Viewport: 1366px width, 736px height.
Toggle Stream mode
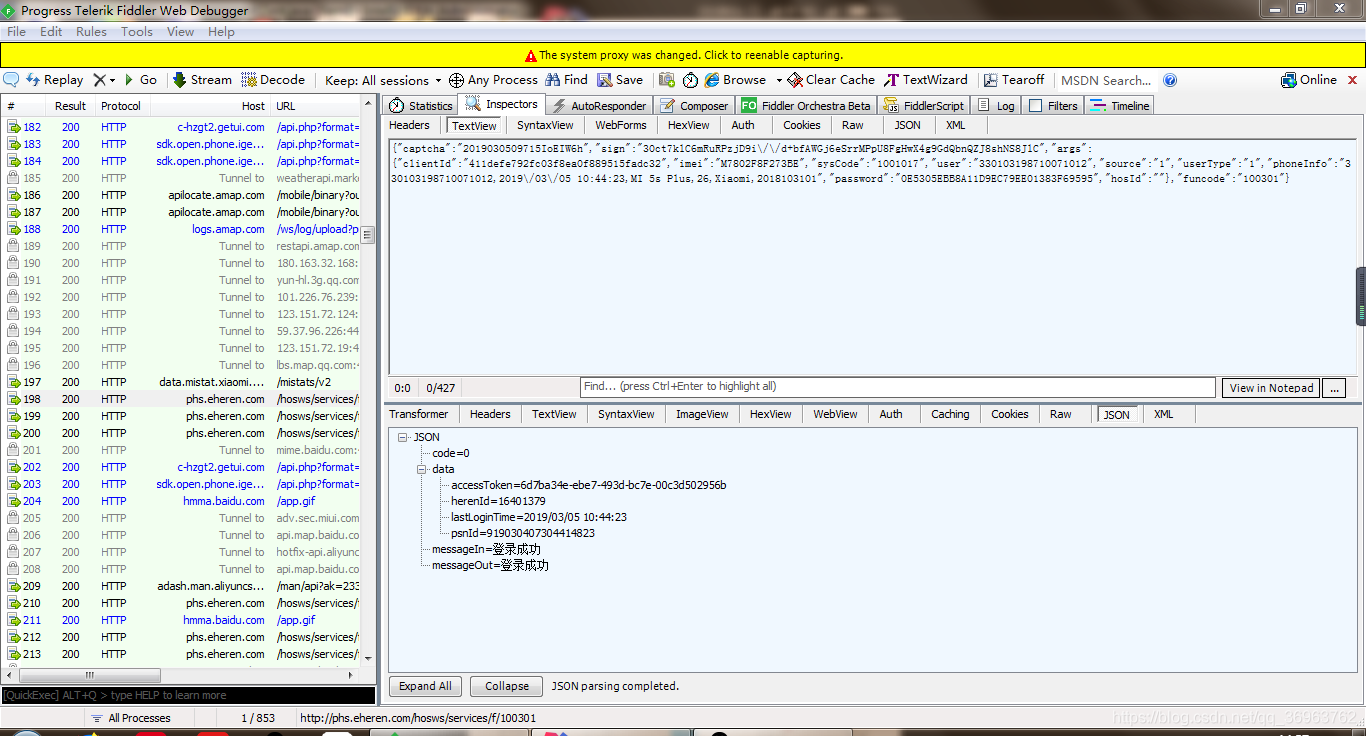202,80
